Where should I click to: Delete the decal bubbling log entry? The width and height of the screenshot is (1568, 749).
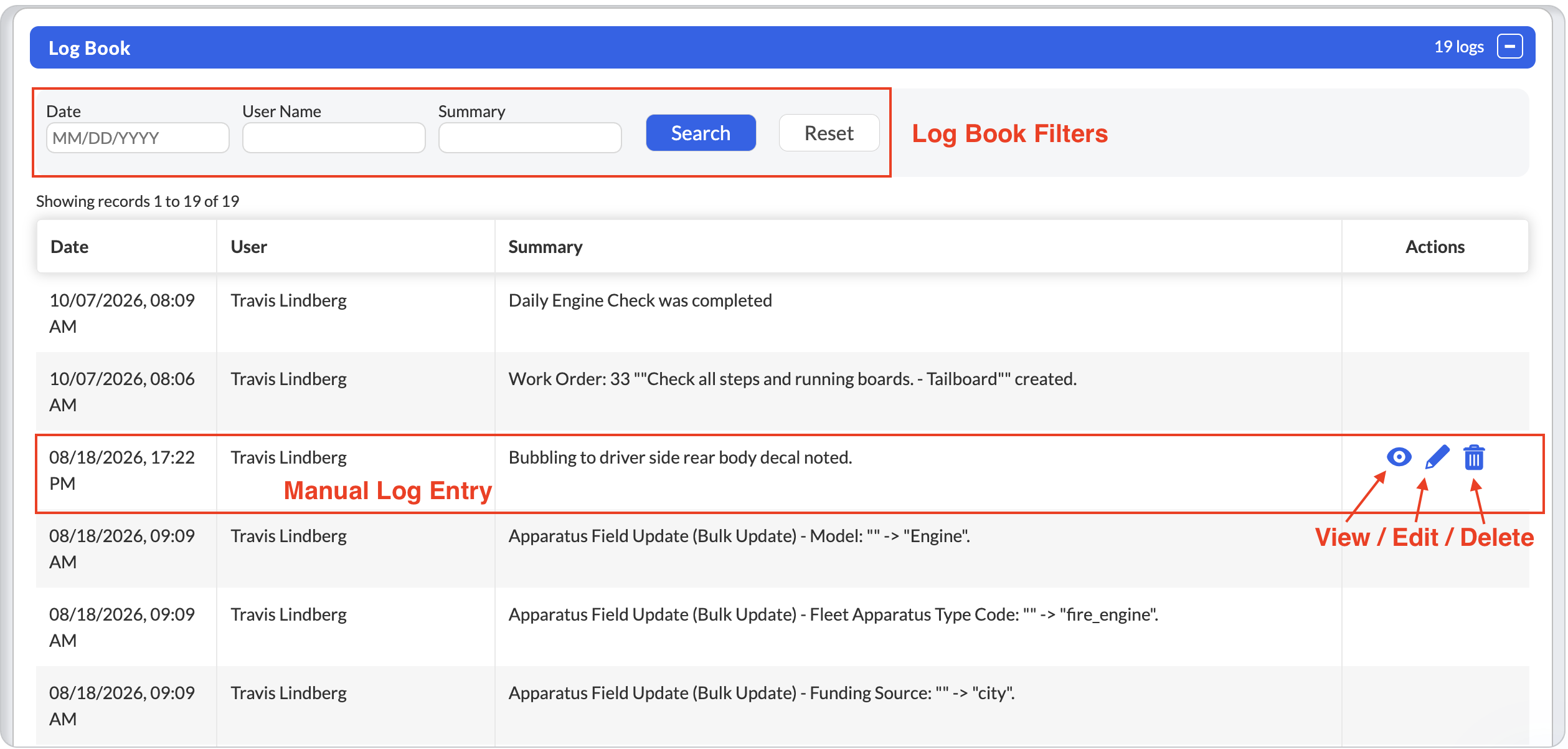point(1474,457)
